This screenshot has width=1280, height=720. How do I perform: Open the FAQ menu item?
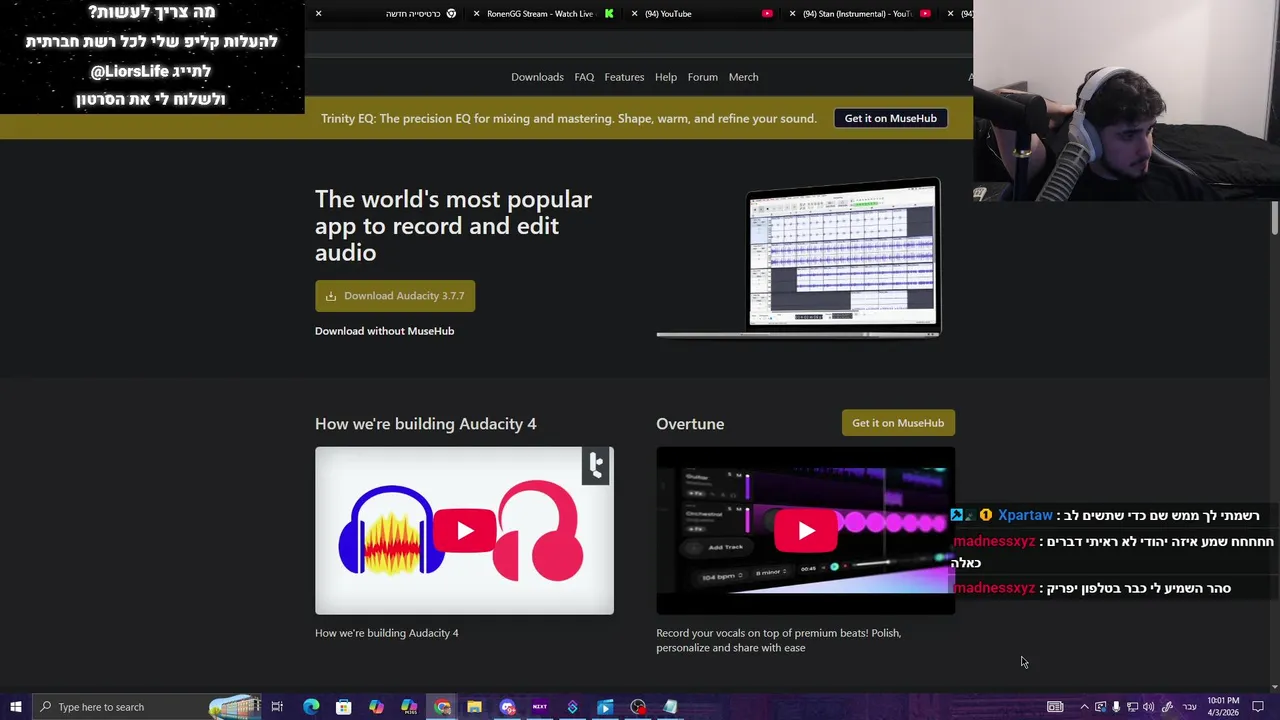584,77
